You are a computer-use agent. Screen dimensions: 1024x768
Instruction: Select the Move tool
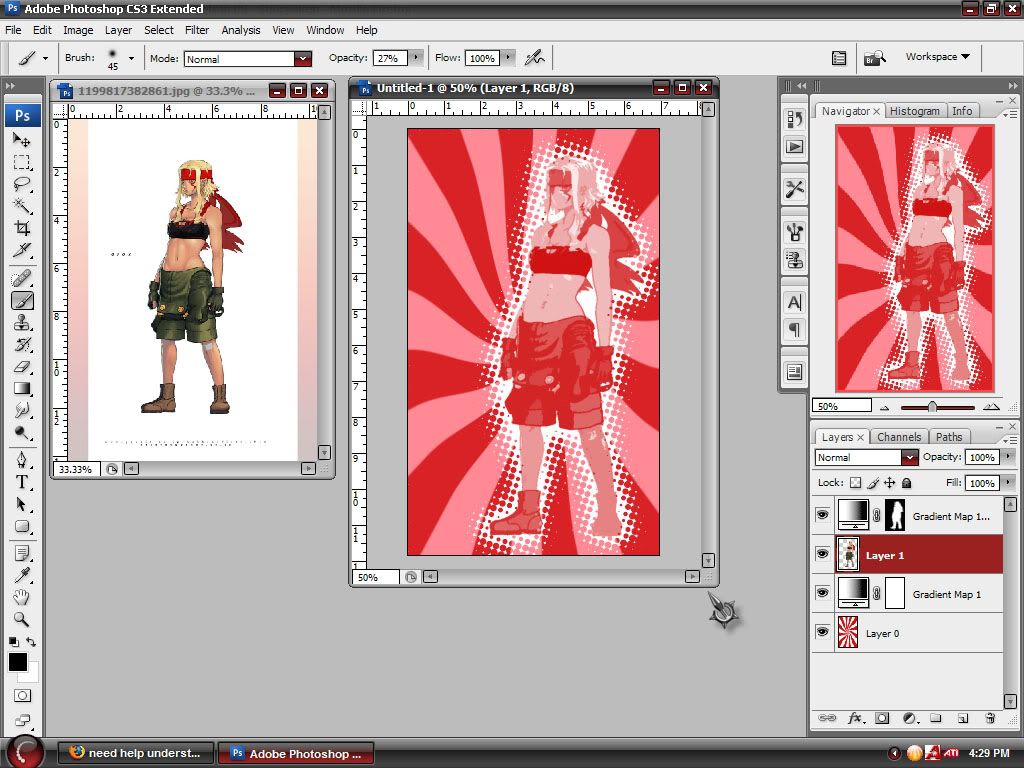click(x=22, y=140)
